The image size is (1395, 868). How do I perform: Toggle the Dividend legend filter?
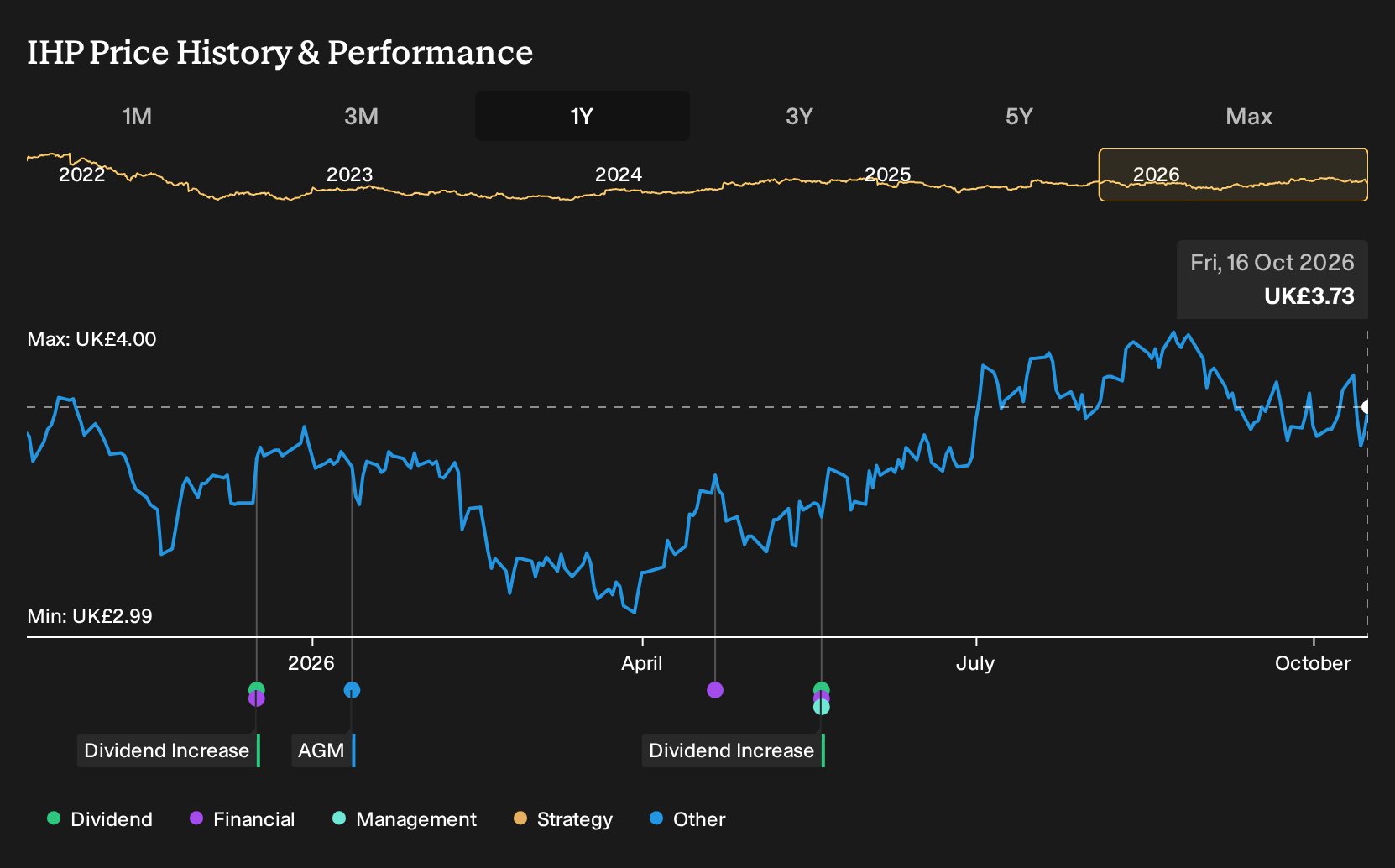pos(100,819)
